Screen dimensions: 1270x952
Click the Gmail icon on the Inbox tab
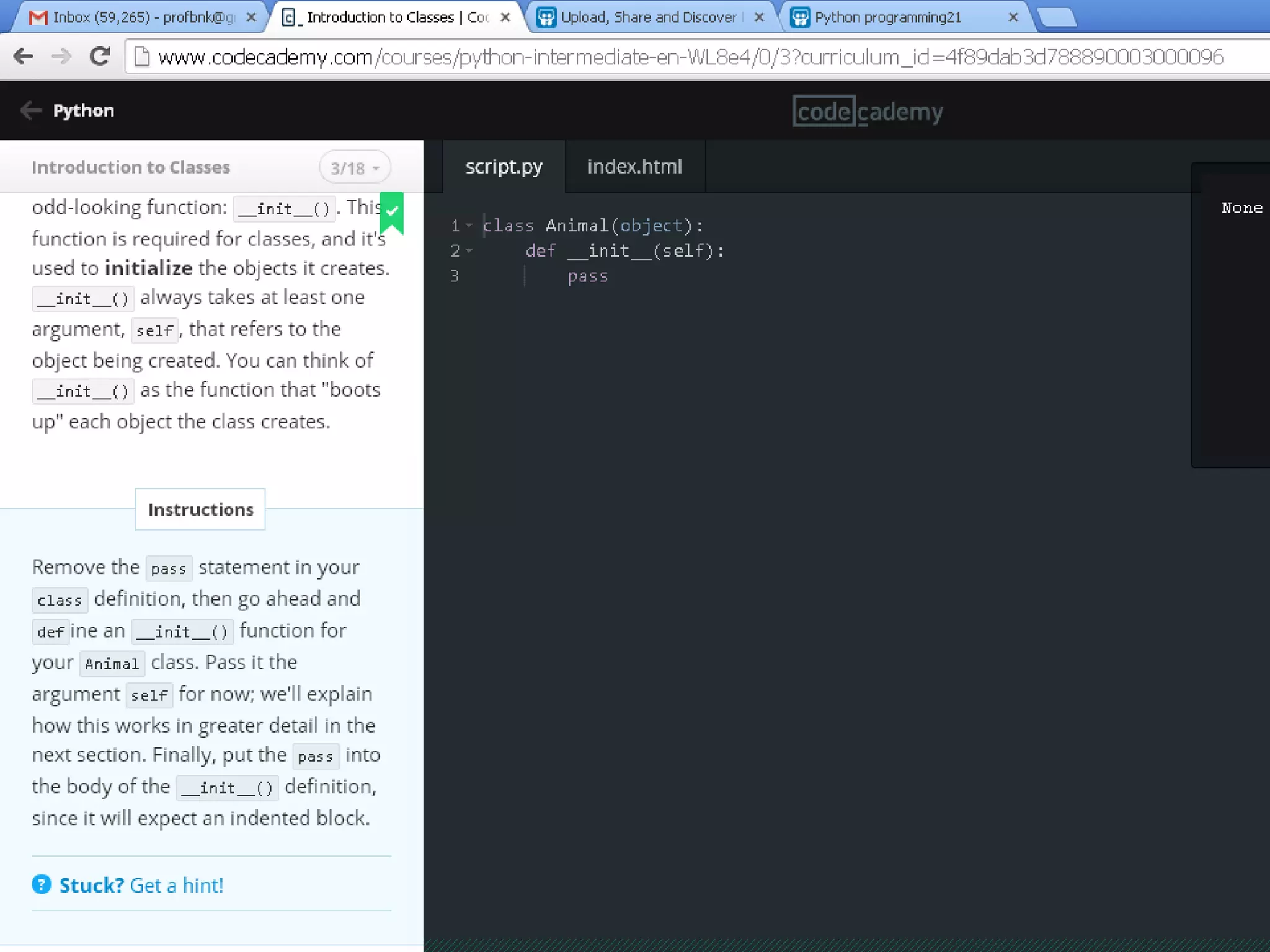38,17
